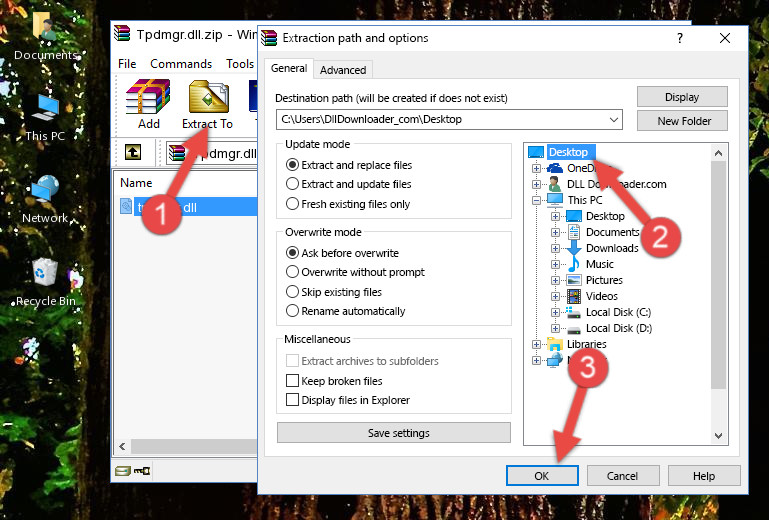The width and height of the screenshot is (769, 520).
Task: Click the Save settings button
Action: click(x=394, y=433)
